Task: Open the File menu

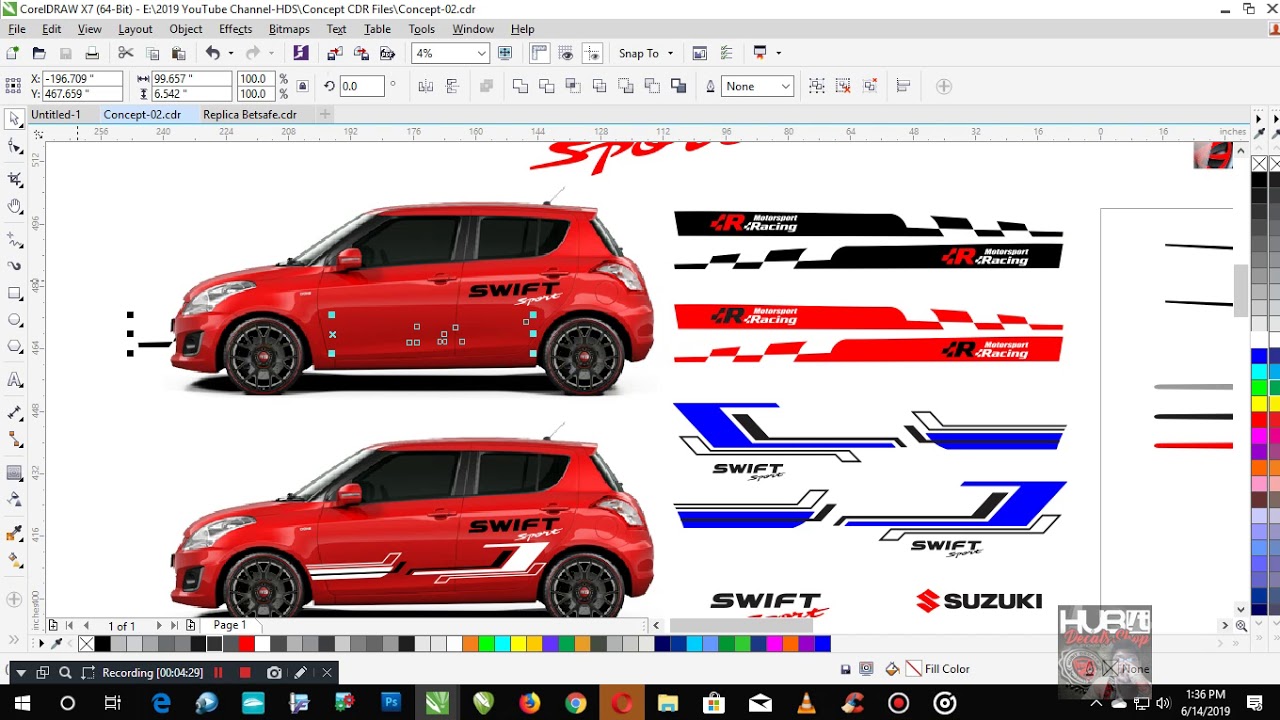Action: point(17,29)
